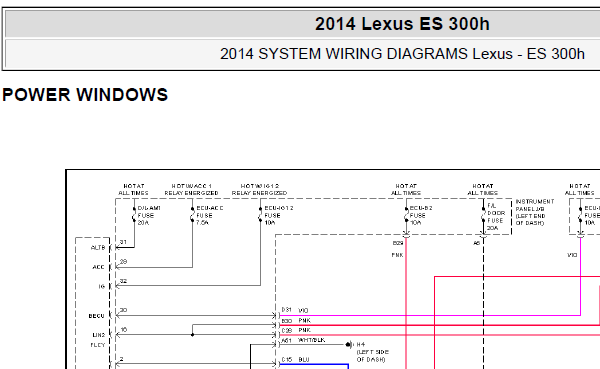Click pin number "29" beside ACC
The height and width of the screenshot is (369, 600).
point(123,262)
